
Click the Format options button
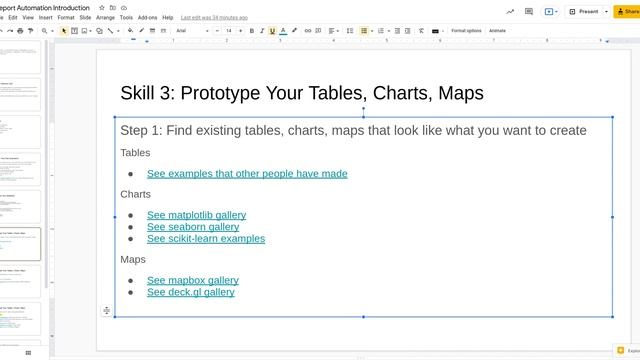467,31
